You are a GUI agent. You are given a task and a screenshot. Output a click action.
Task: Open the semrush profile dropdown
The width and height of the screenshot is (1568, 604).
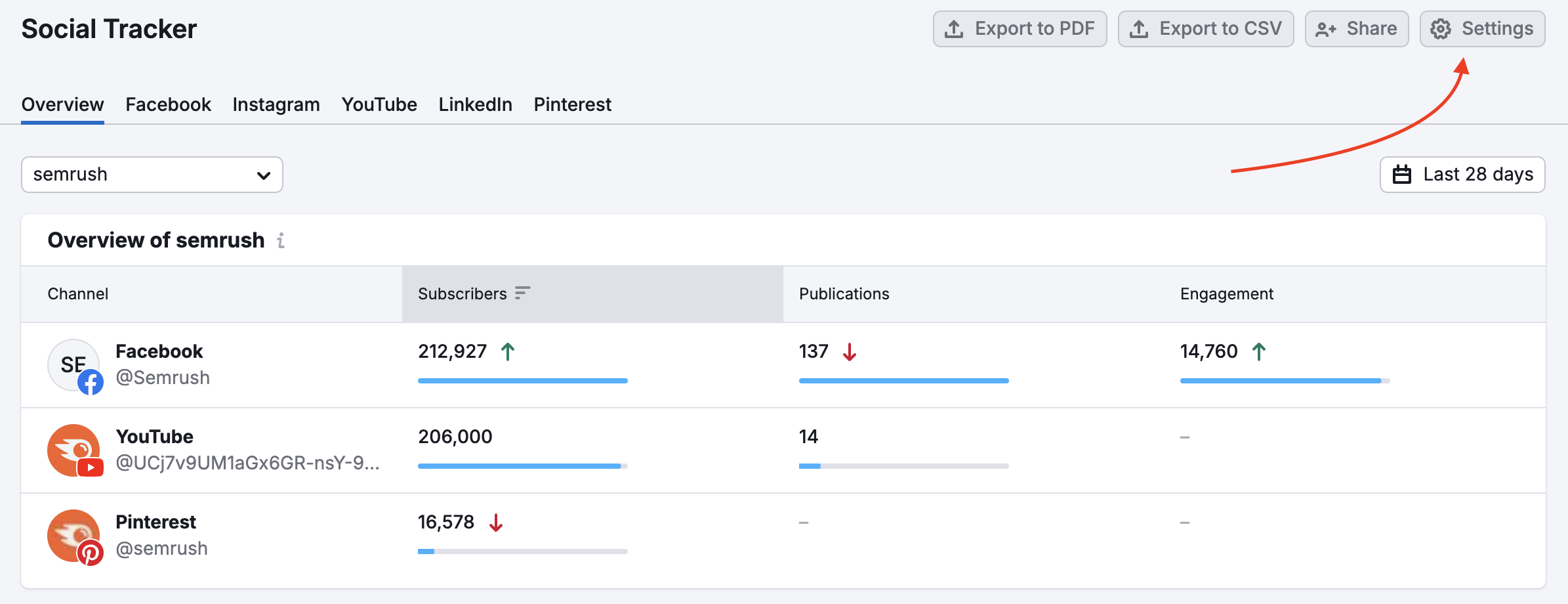click(152, 175)
